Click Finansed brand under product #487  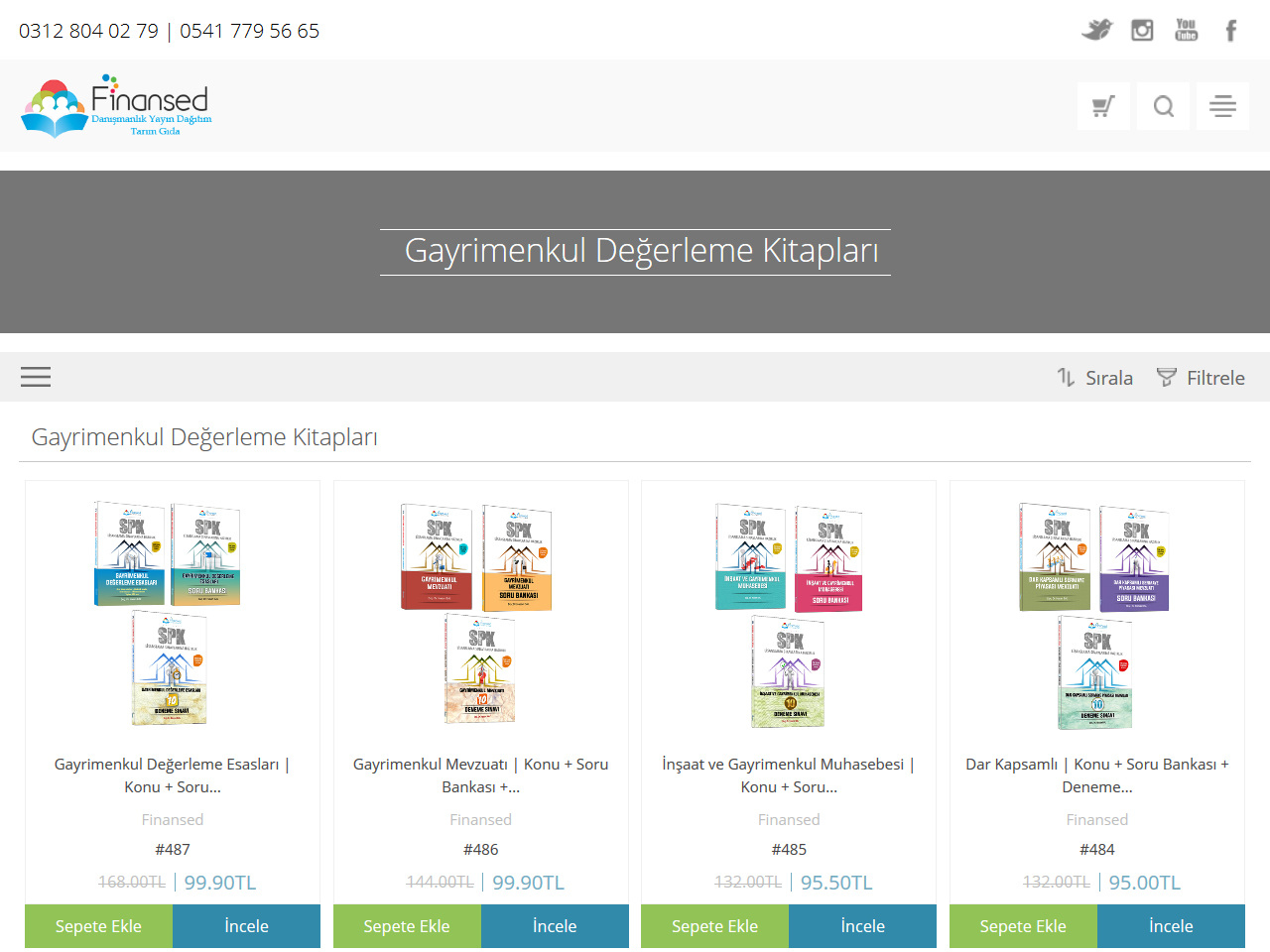(x=173, y=819)
